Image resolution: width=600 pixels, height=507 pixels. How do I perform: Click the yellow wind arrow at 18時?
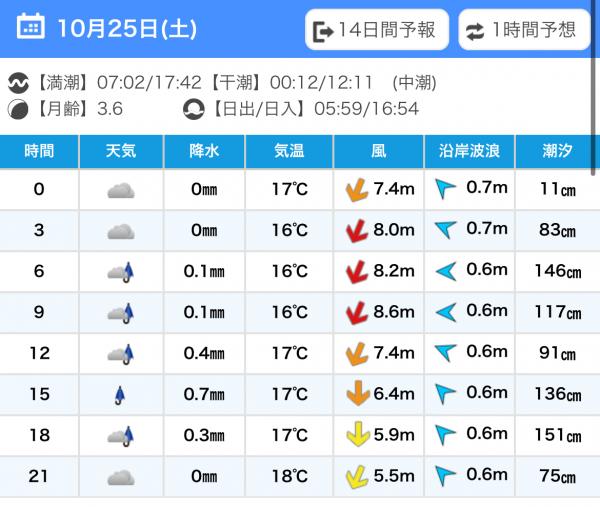point(353,435)
